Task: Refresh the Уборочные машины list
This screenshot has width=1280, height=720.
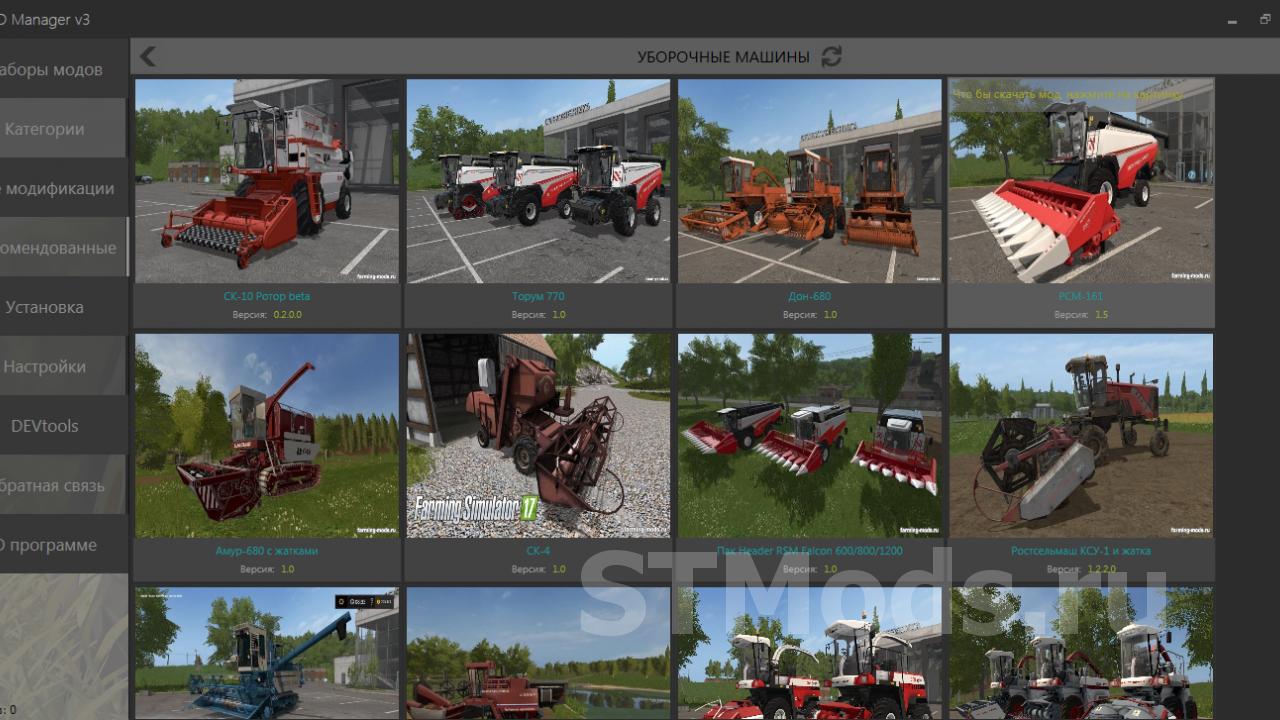Action: [831, 57]
